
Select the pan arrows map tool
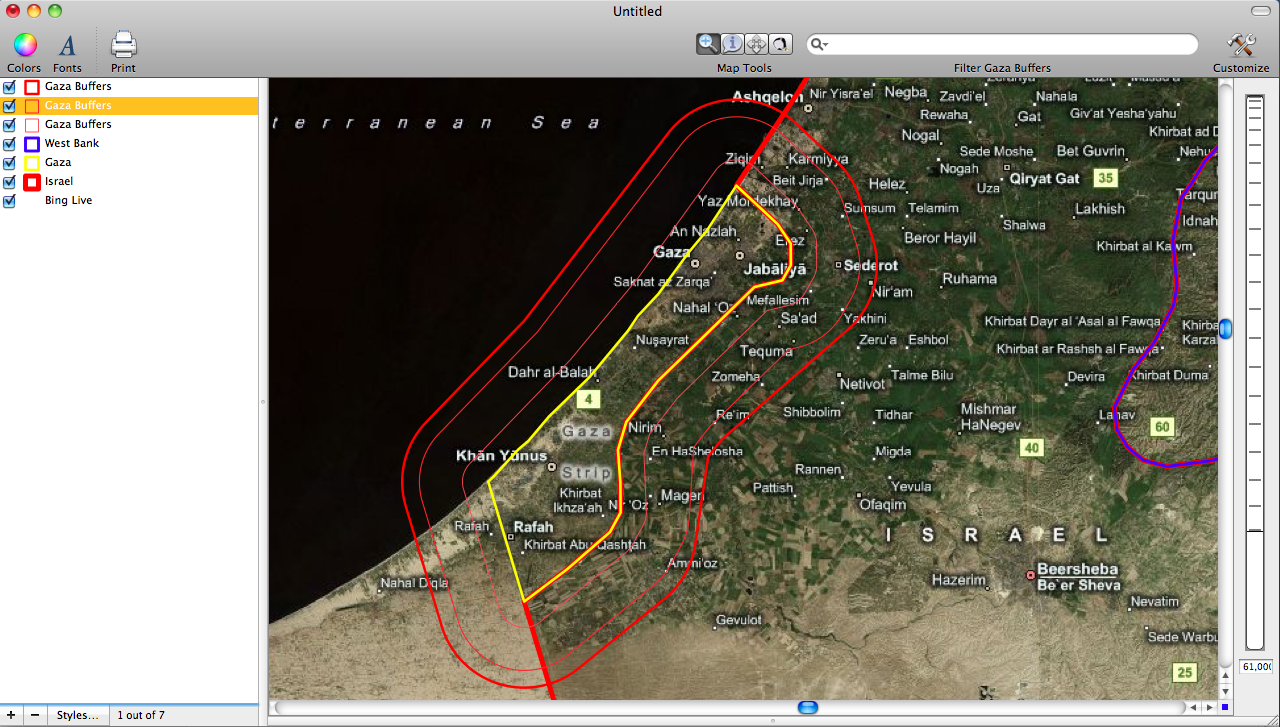(x=756, y=44)
